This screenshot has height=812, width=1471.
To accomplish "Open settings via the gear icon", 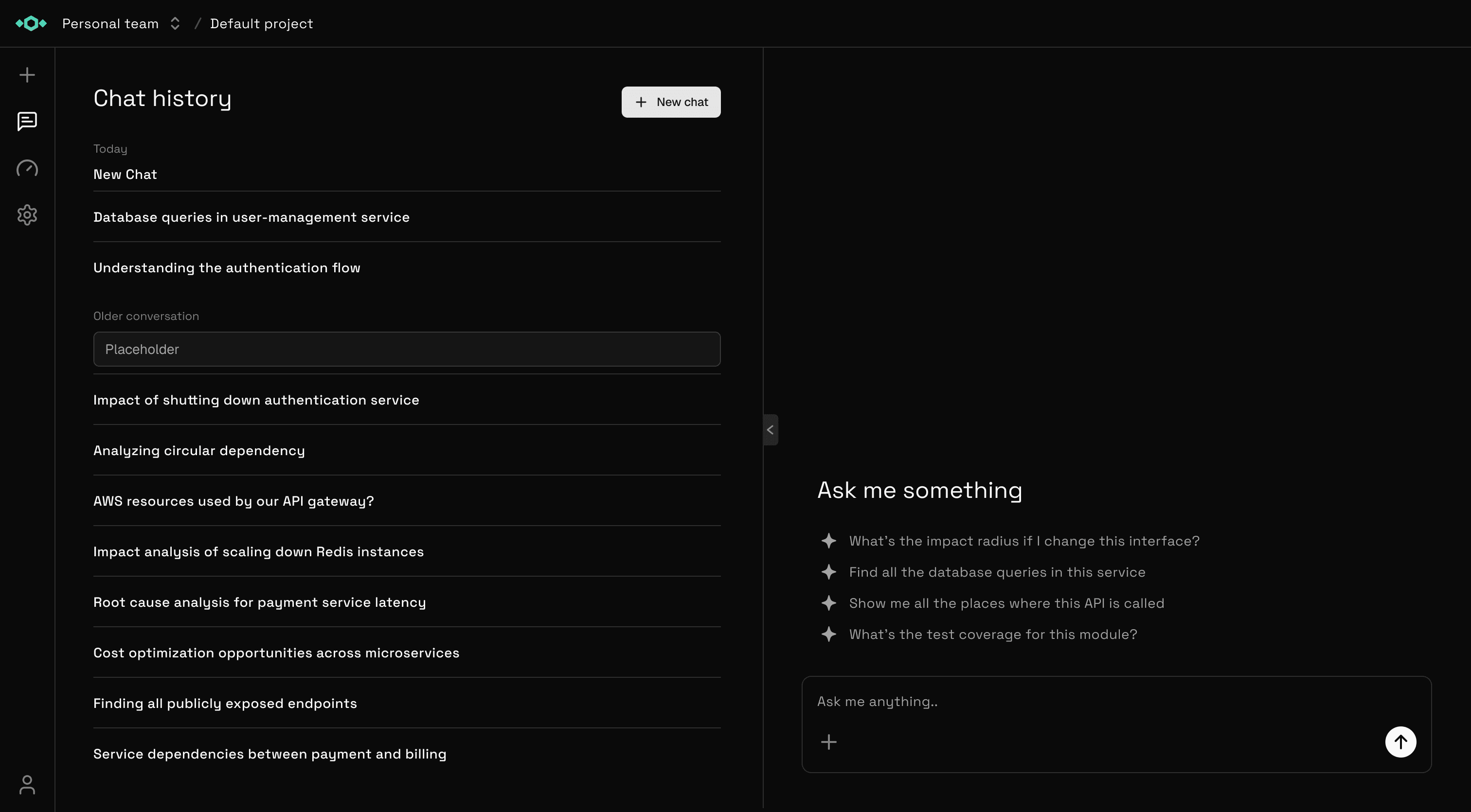I will pos(27,215).
